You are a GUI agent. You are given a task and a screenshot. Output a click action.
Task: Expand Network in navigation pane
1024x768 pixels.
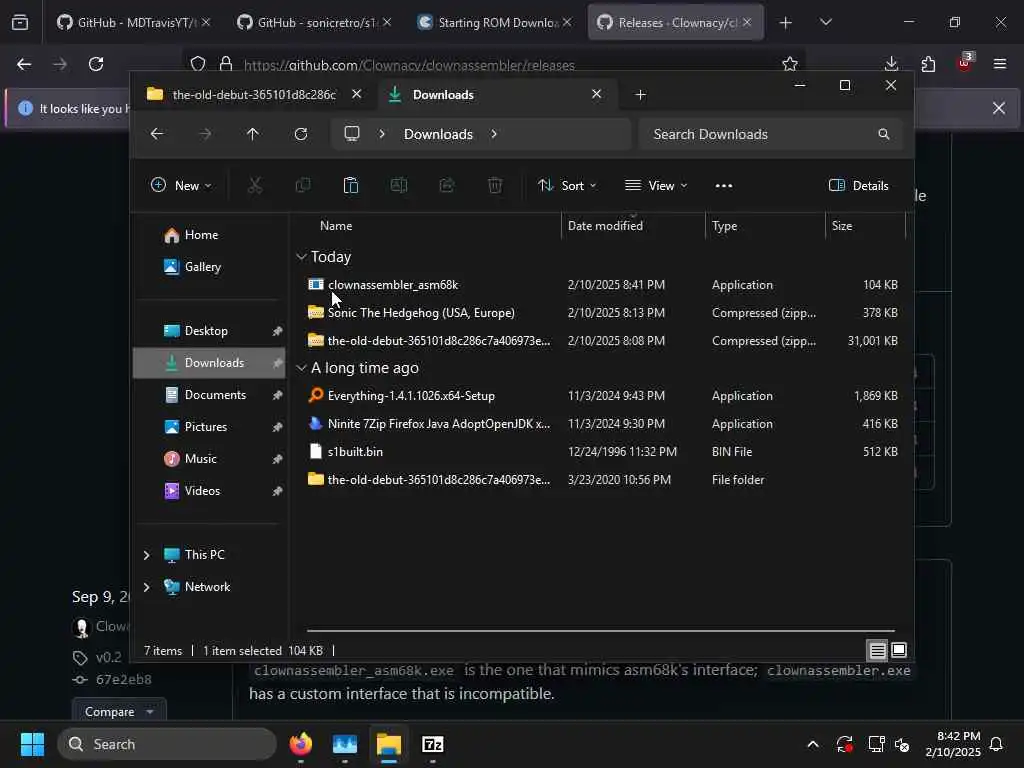(146, 587)
